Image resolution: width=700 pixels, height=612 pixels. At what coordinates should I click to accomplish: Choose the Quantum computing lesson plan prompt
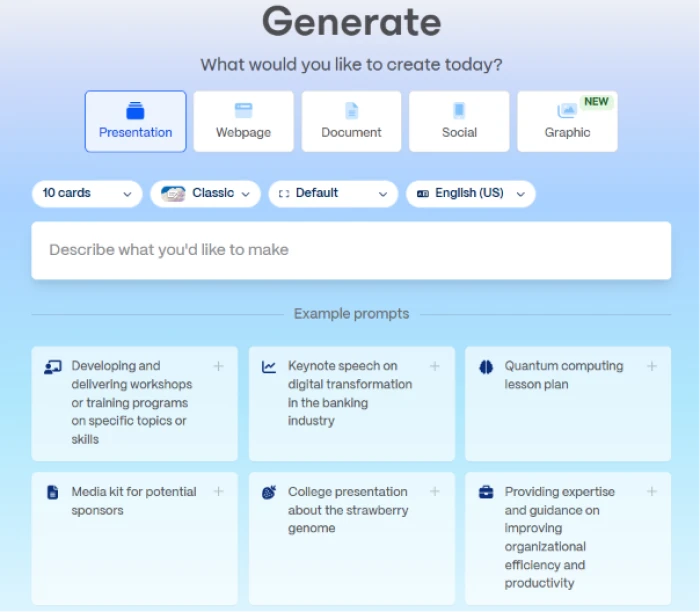[568, 404]
